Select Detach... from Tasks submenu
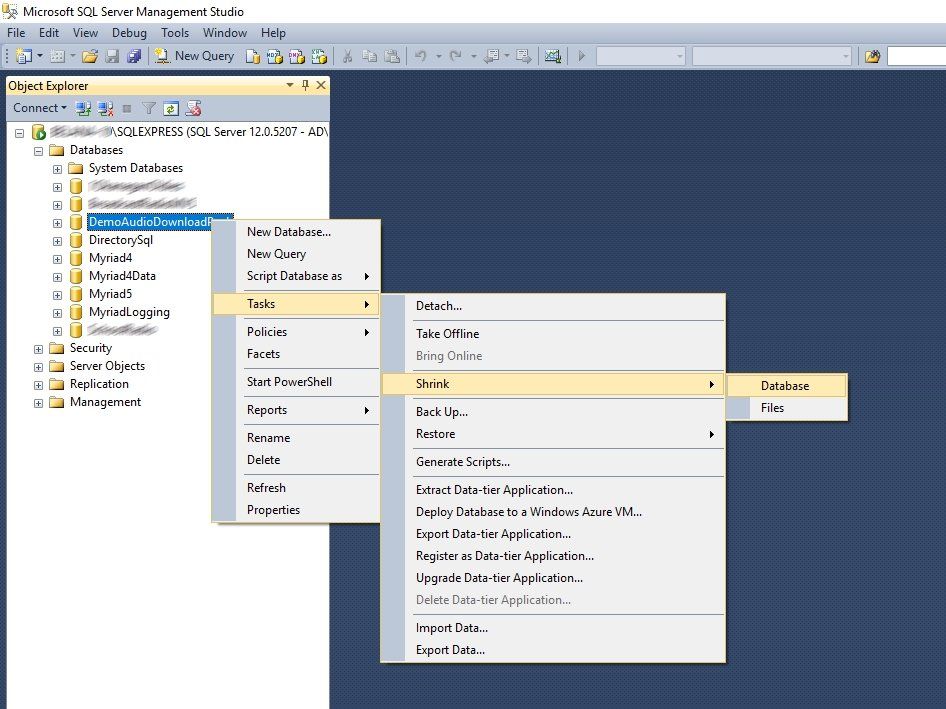The image size is (946, 709). 553,306
